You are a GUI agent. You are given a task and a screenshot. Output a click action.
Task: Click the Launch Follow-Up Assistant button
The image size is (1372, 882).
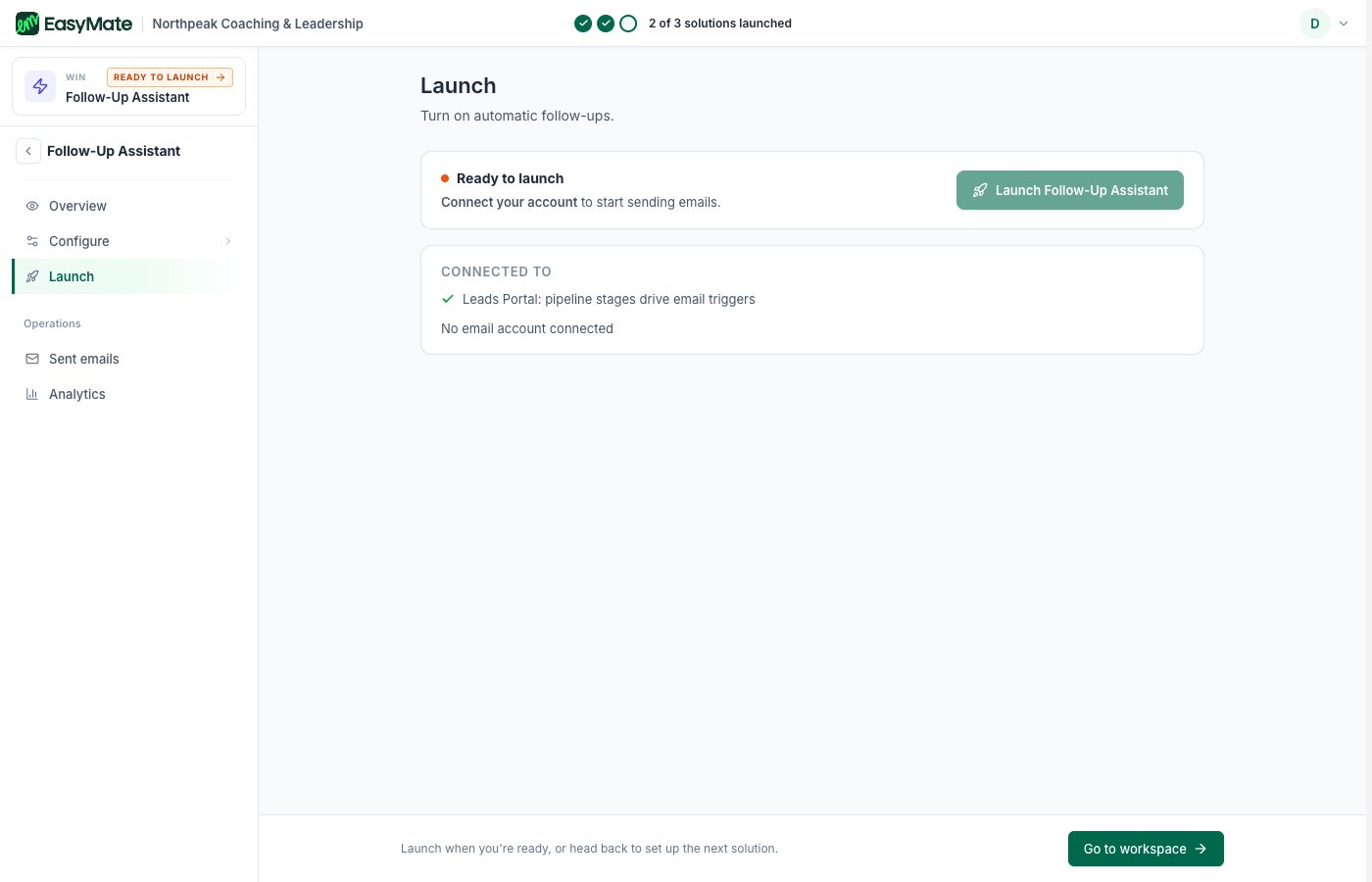(x=1070, y=190)
